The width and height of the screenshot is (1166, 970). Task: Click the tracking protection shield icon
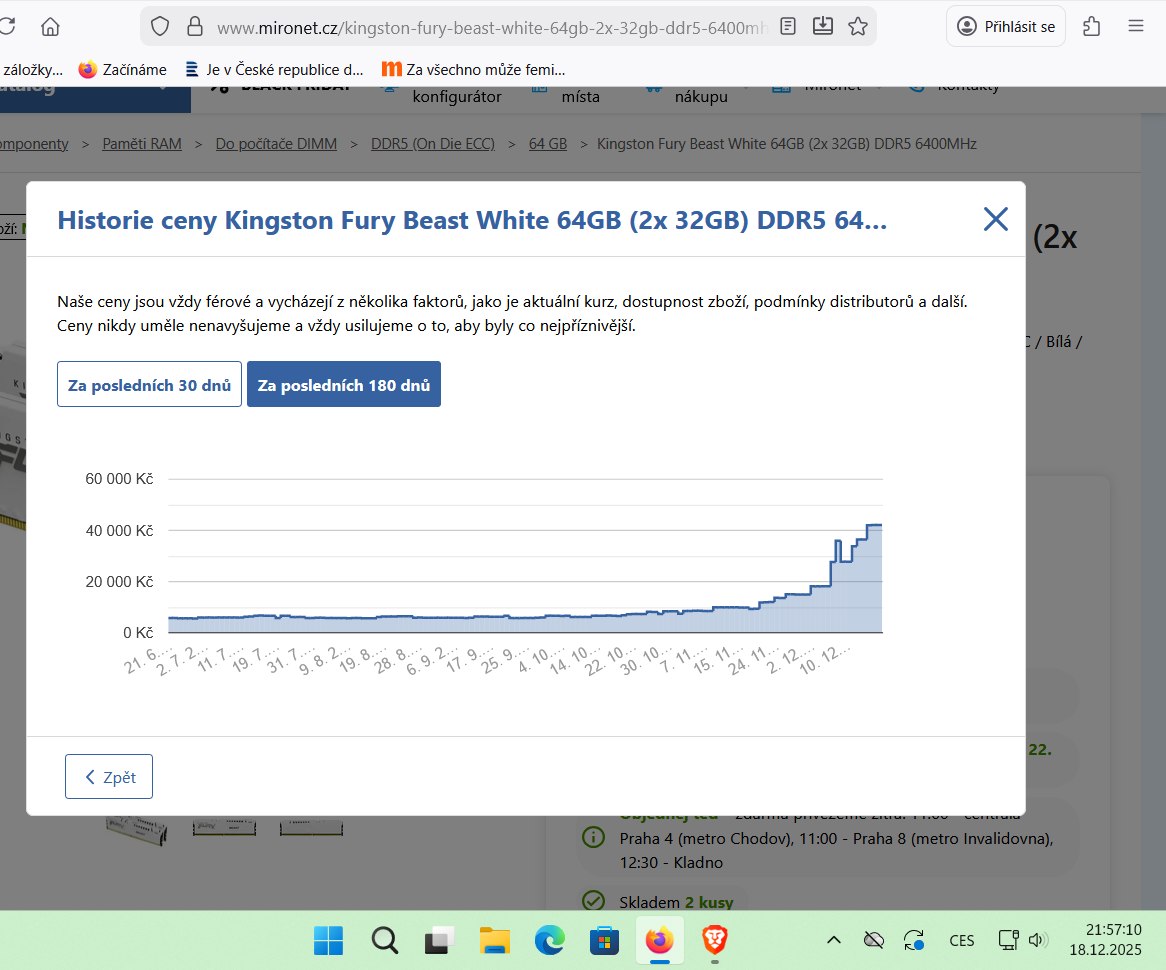pos(160,27)
